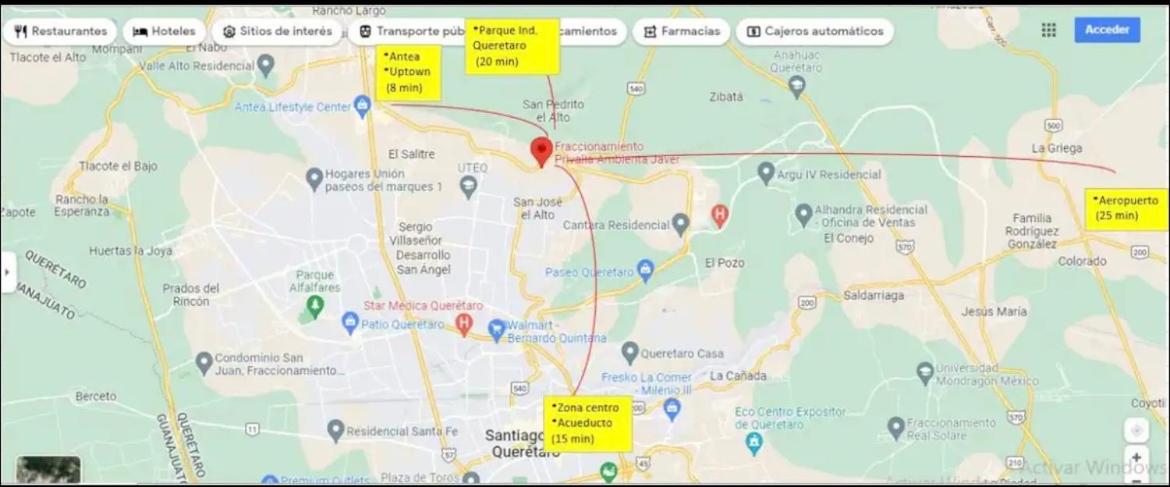
Task: Select the Queretaro Casa location pin
Action: point(631,353)
